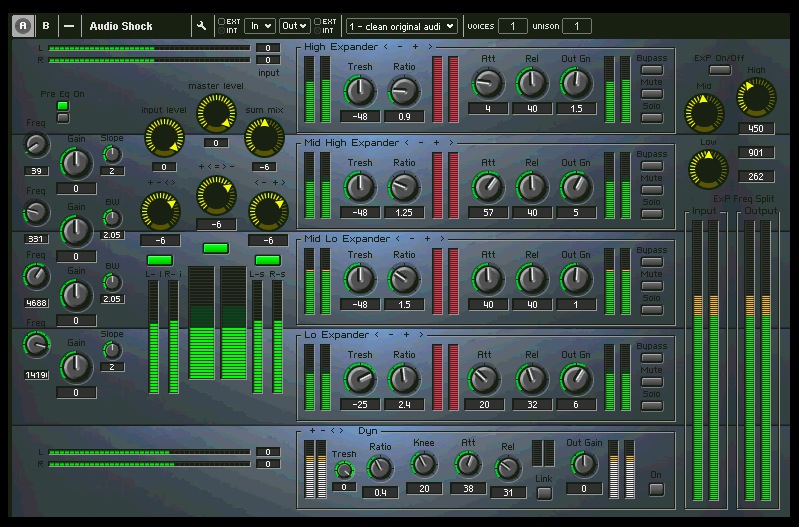Click the sum mix knob
This screenshot has height=527, width=799.
(264, 137)
